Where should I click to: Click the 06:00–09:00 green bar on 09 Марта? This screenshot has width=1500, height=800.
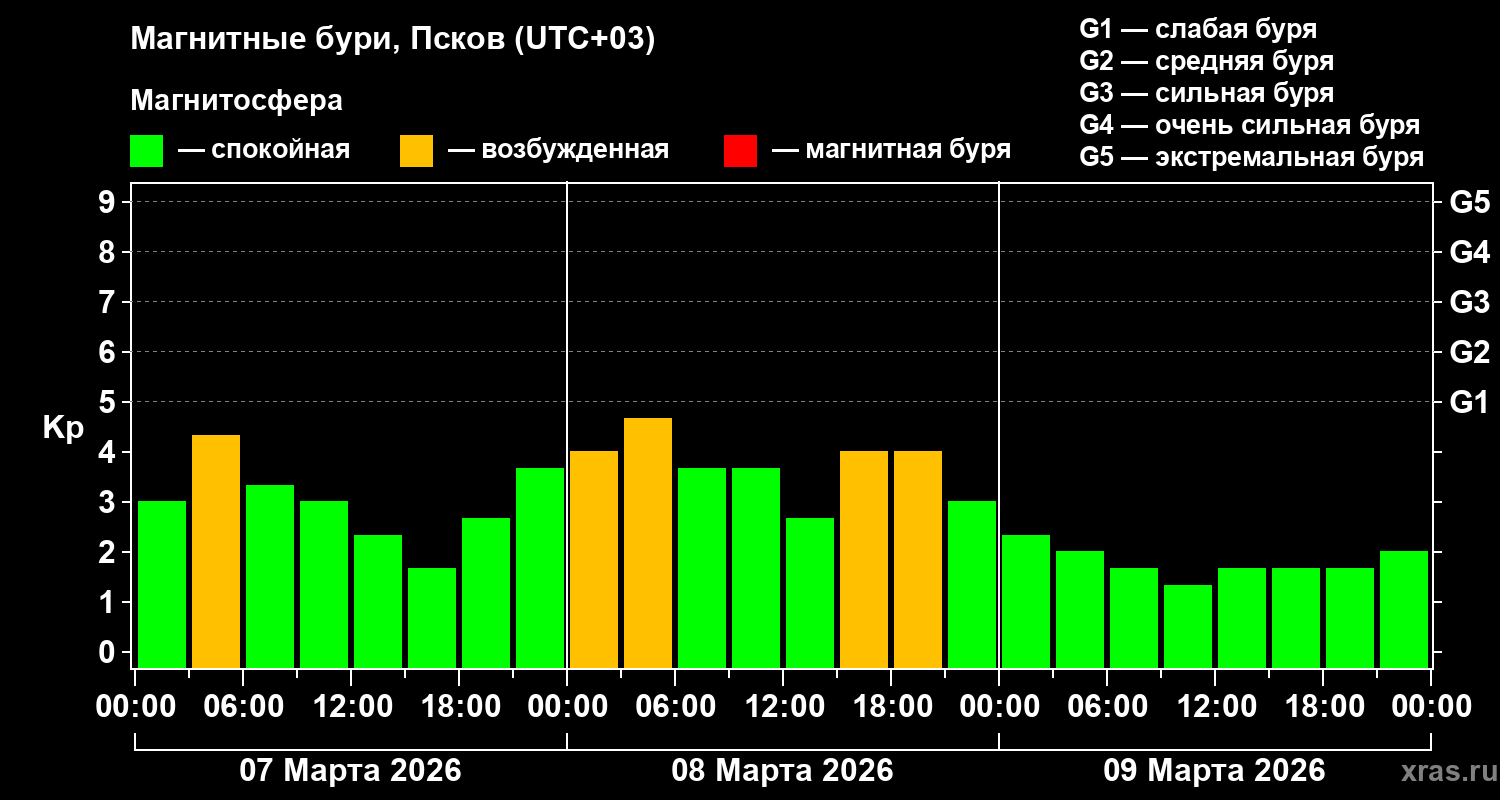(x=1134, y=618)
